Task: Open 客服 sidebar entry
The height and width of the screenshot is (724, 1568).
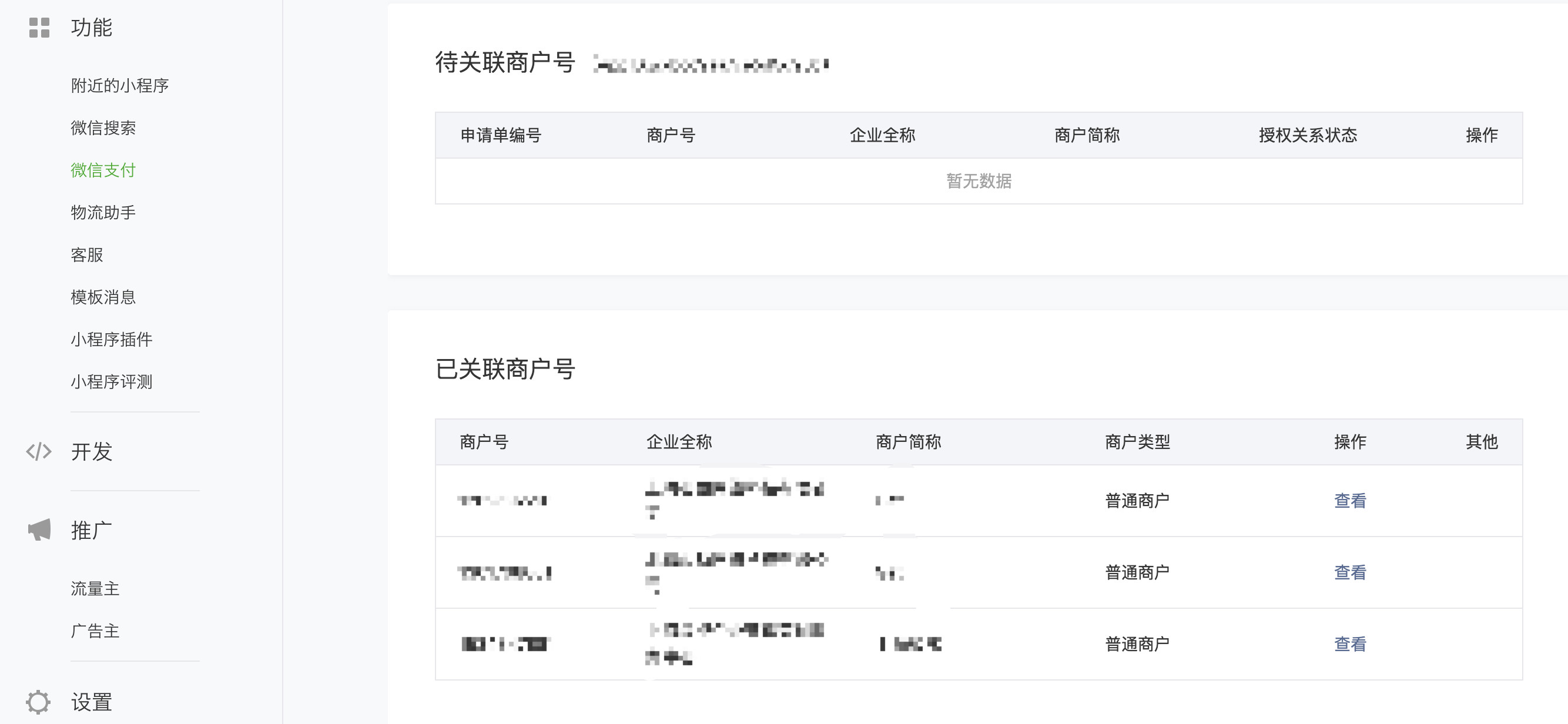Action: pyautogui.click(x=87, y=255)
